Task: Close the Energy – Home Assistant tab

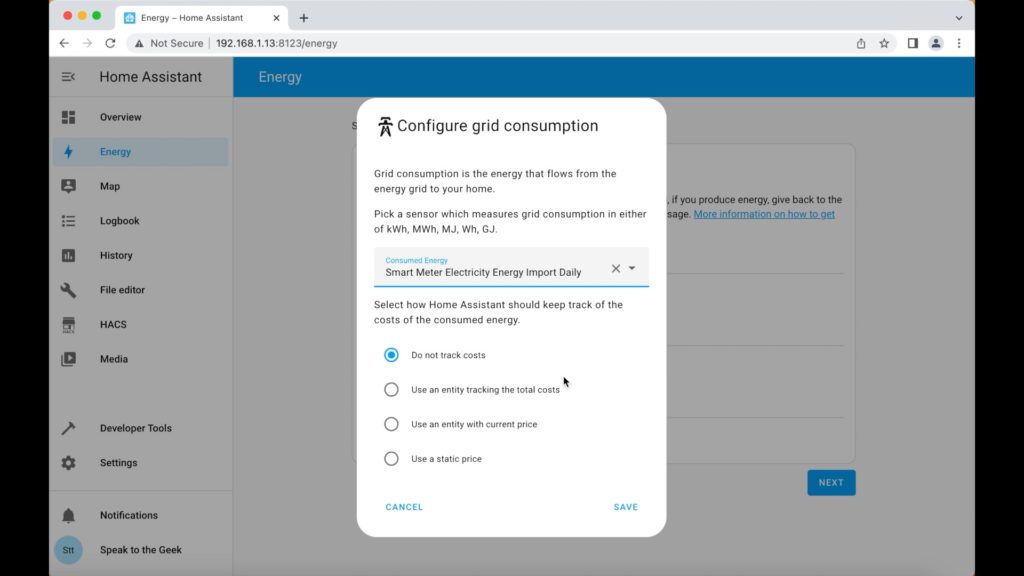Action: pos(276,18)
